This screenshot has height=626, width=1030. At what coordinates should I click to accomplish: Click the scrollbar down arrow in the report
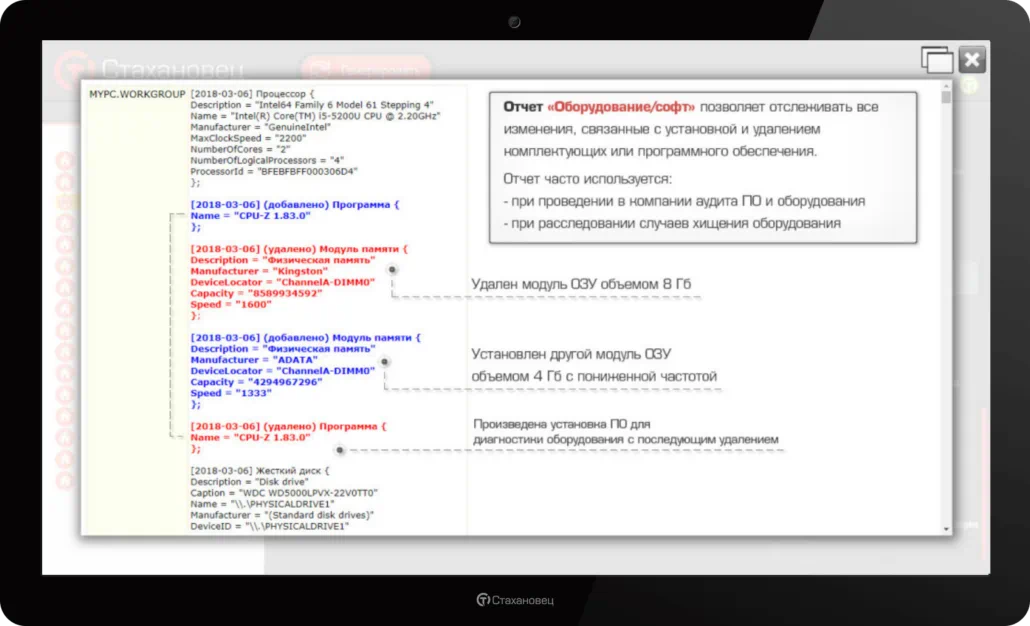(x=946, y=527)
